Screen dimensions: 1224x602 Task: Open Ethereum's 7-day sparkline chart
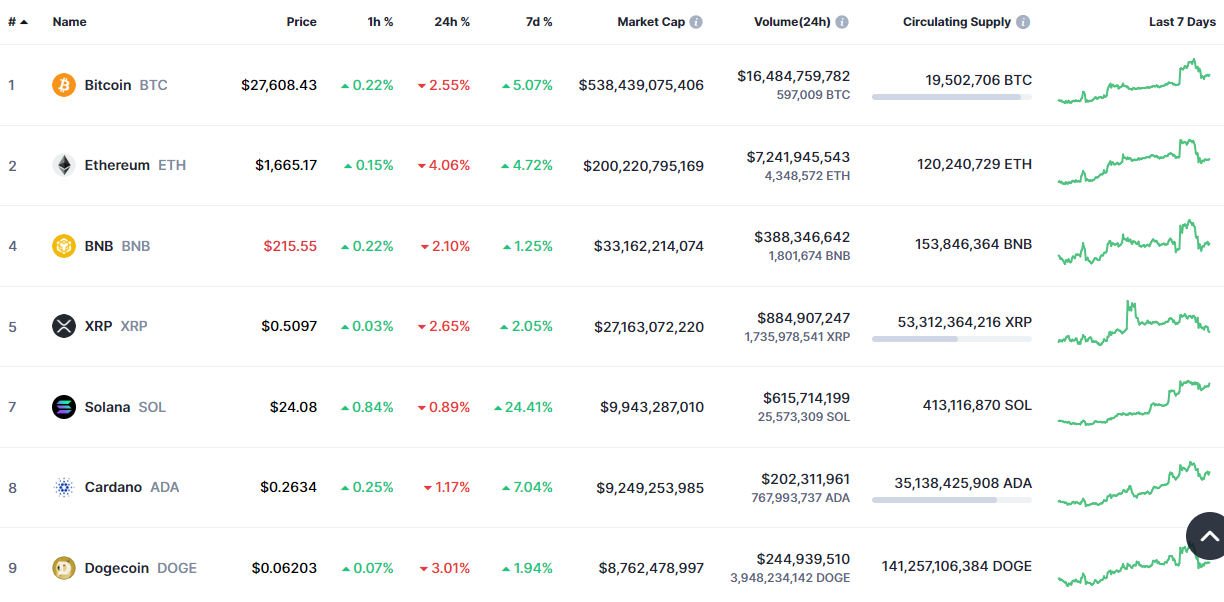tap(1134, 162)
